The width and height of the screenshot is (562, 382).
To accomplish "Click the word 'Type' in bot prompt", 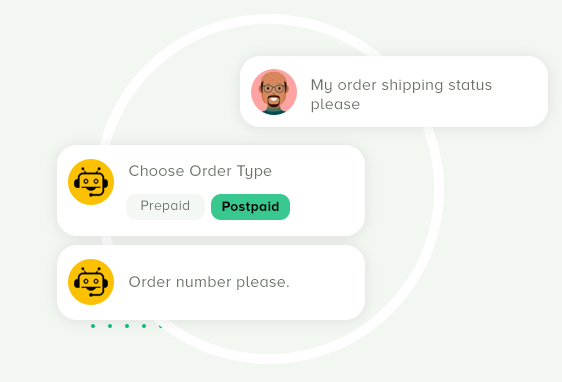I will click(254, 172).
